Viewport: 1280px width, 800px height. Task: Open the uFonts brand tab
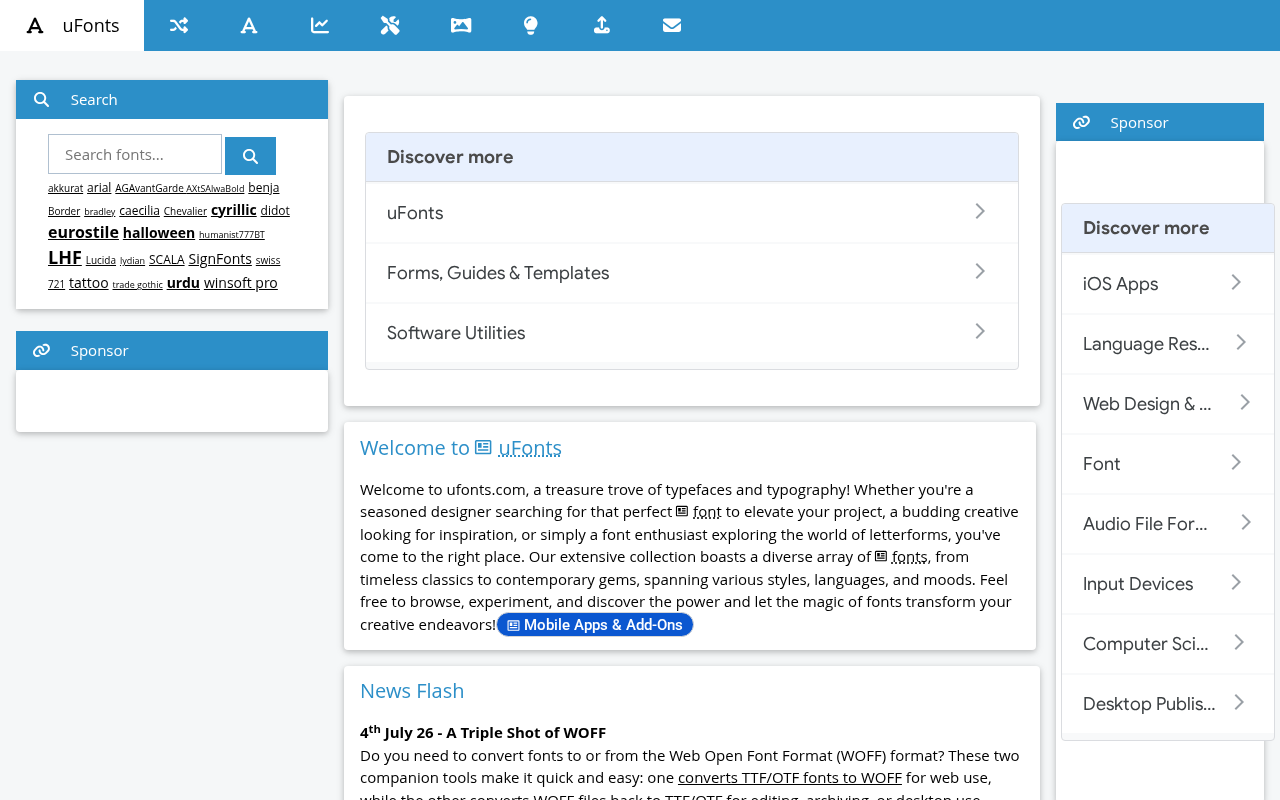(x=72, y=26)
